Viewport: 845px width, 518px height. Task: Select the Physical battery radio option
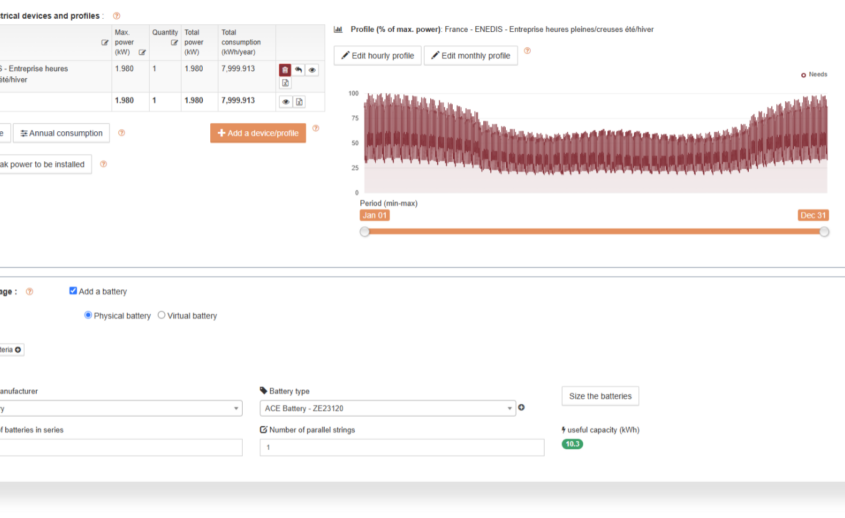coord(88,315)
